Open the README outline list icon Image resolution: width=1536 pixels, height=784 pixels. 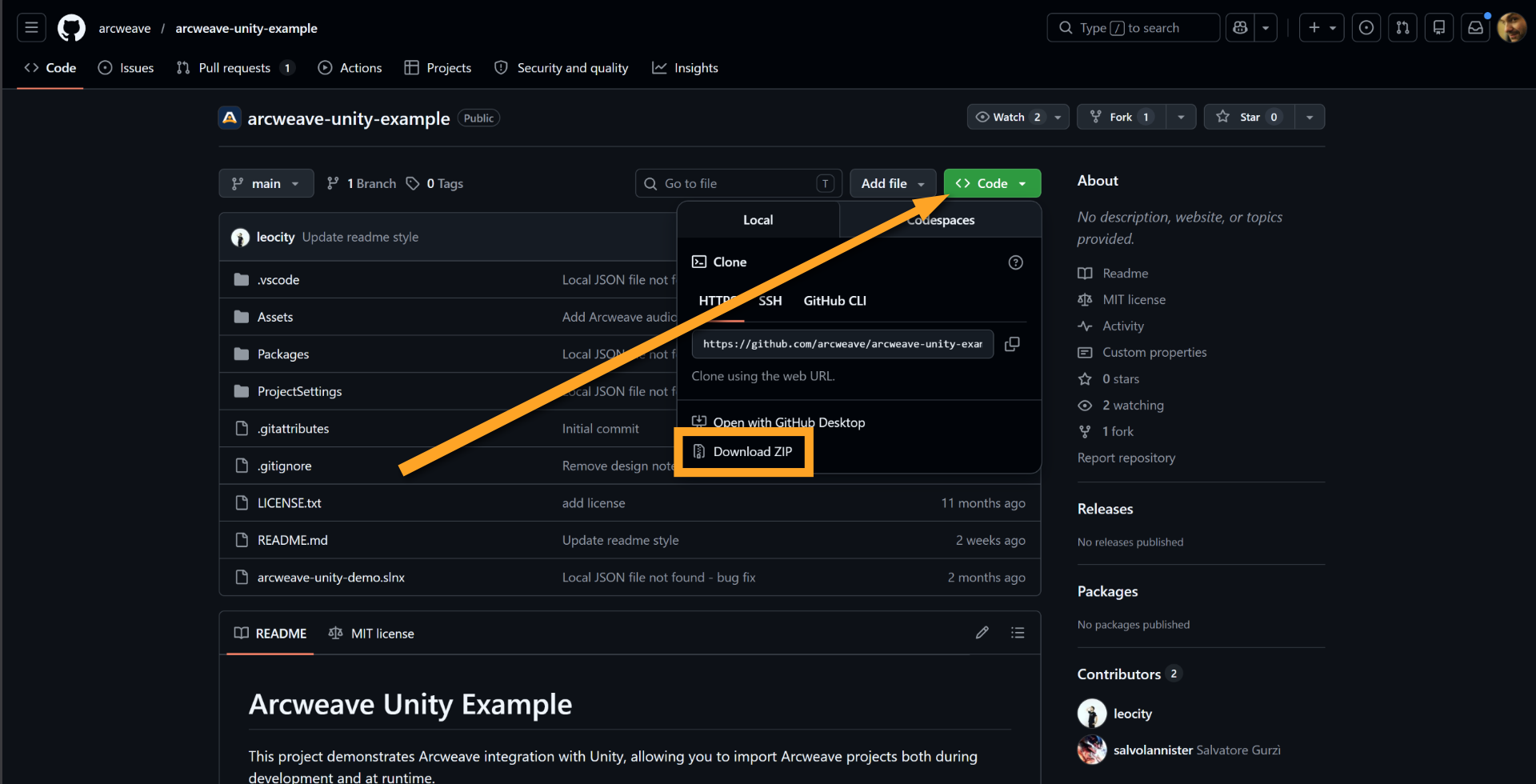tap(1018, 633)
